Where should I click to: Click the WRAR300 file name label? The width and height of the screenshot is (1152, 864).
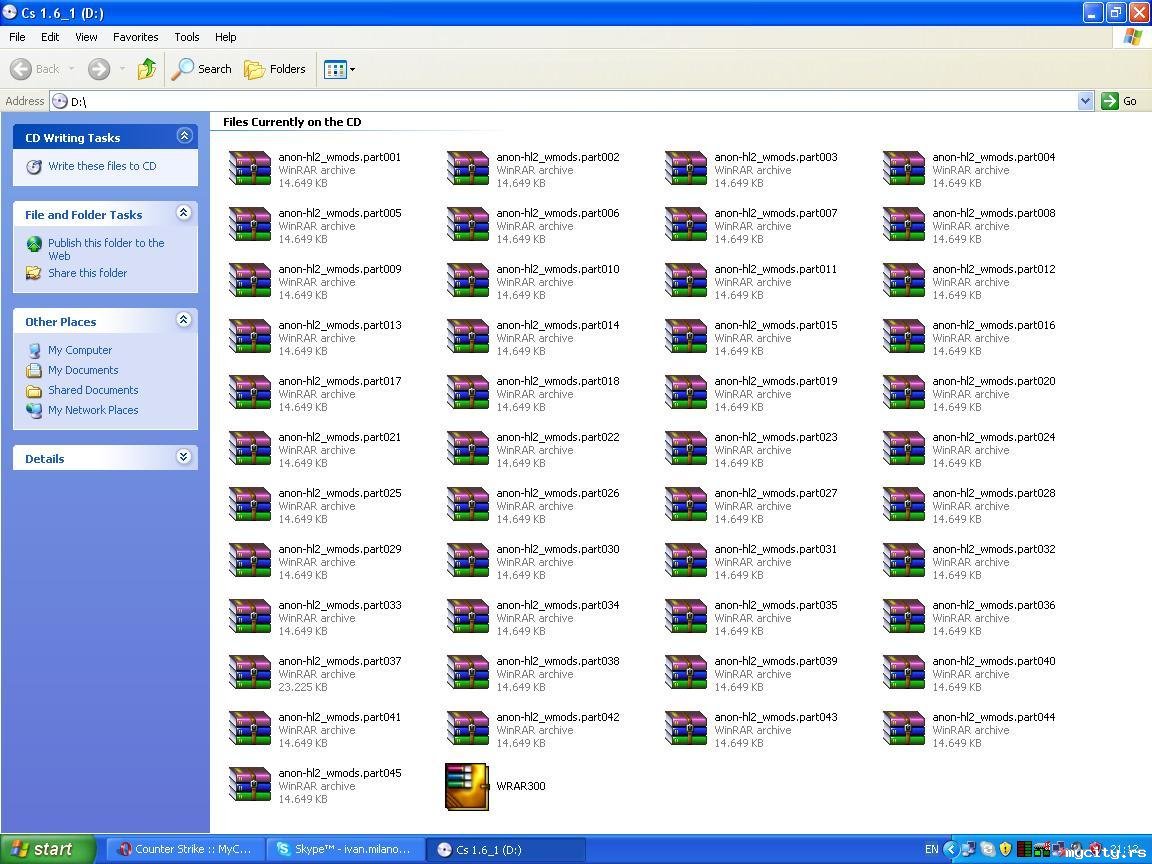(521, 786)
